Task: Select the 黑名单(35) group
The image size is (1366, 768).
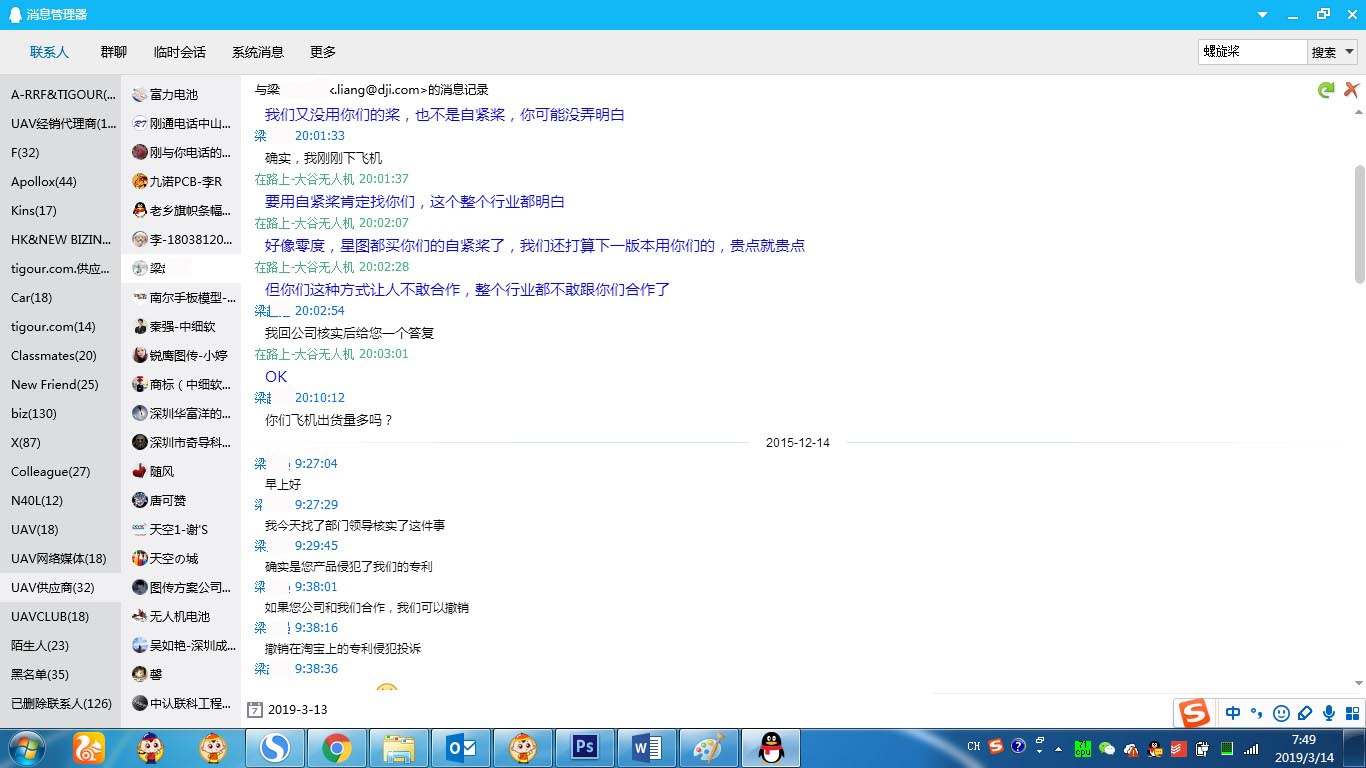Action: (x=60, y=674)
